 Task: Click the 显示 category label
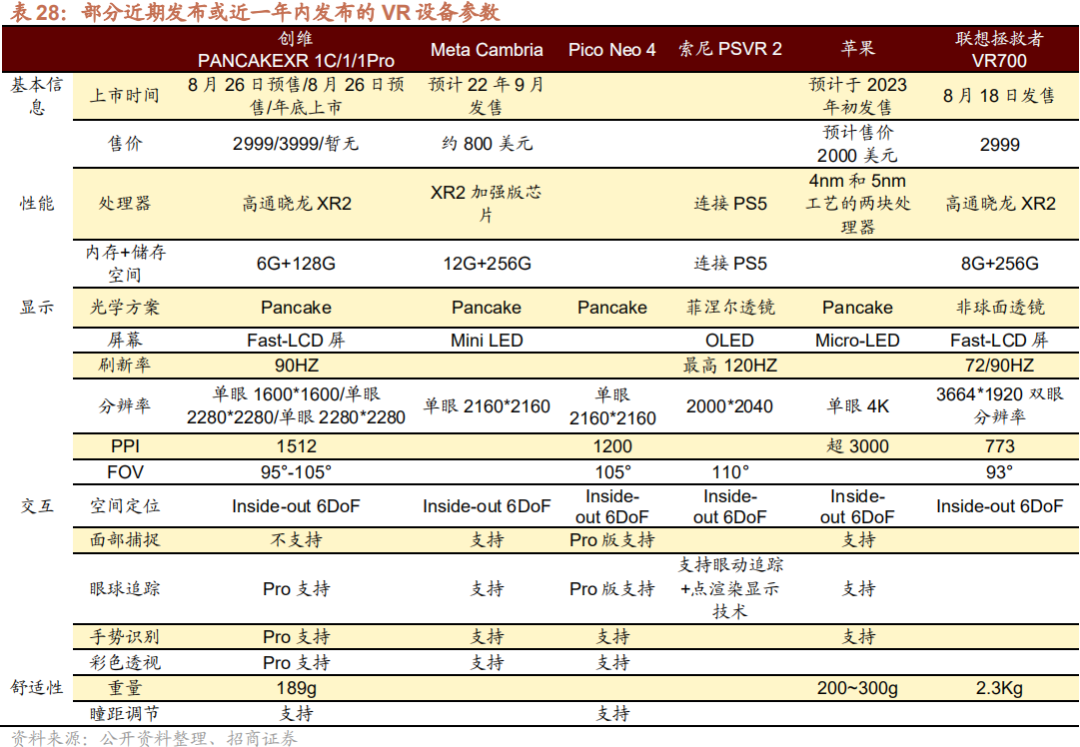pos(37,307)
